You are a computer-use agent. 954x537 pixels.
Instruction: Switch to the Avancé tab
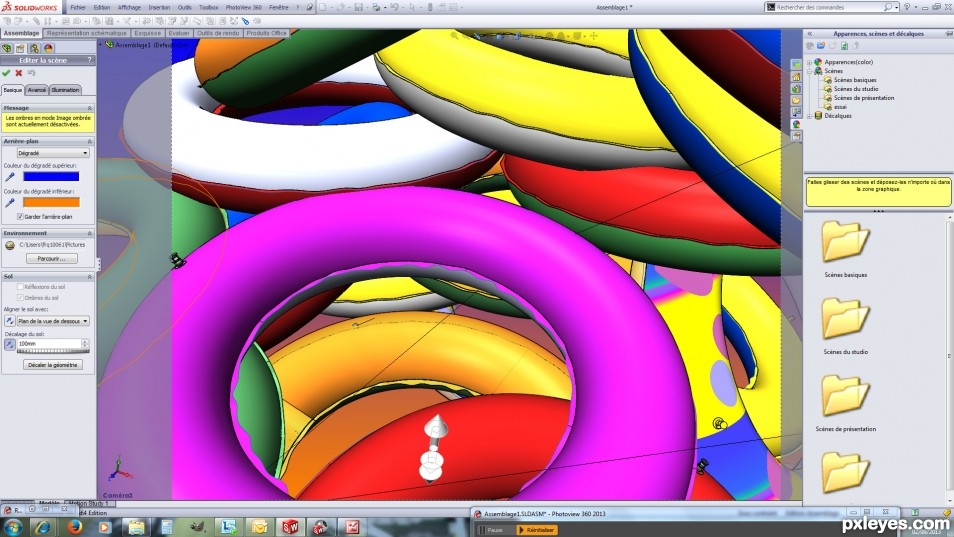(x=37, y=90)
